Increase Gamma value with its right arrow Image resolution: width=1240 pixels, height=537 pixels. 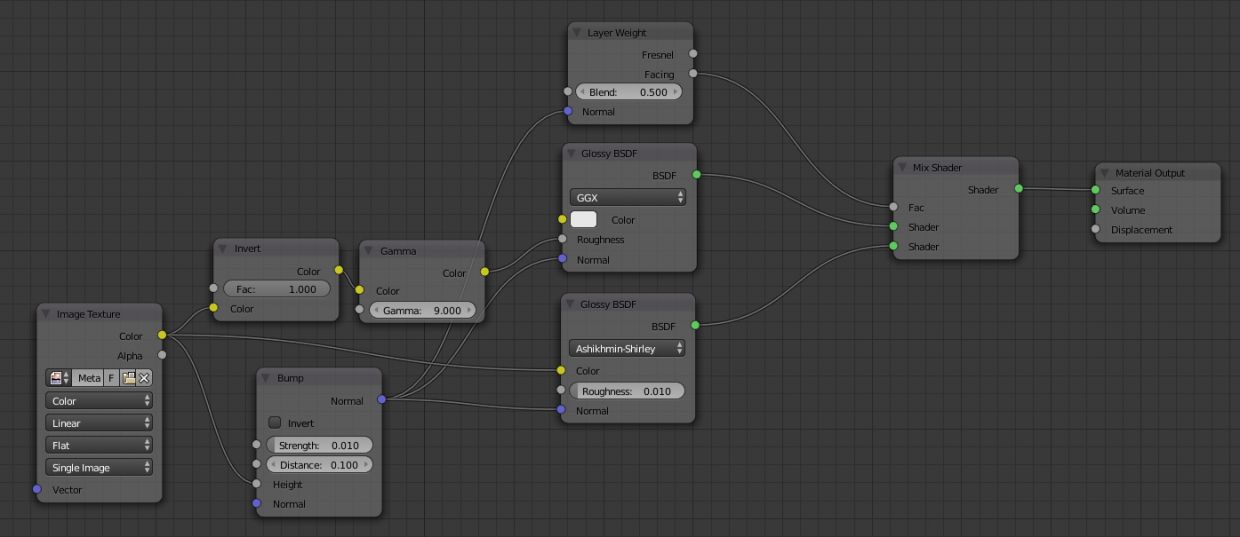click(x=469, y=310)
